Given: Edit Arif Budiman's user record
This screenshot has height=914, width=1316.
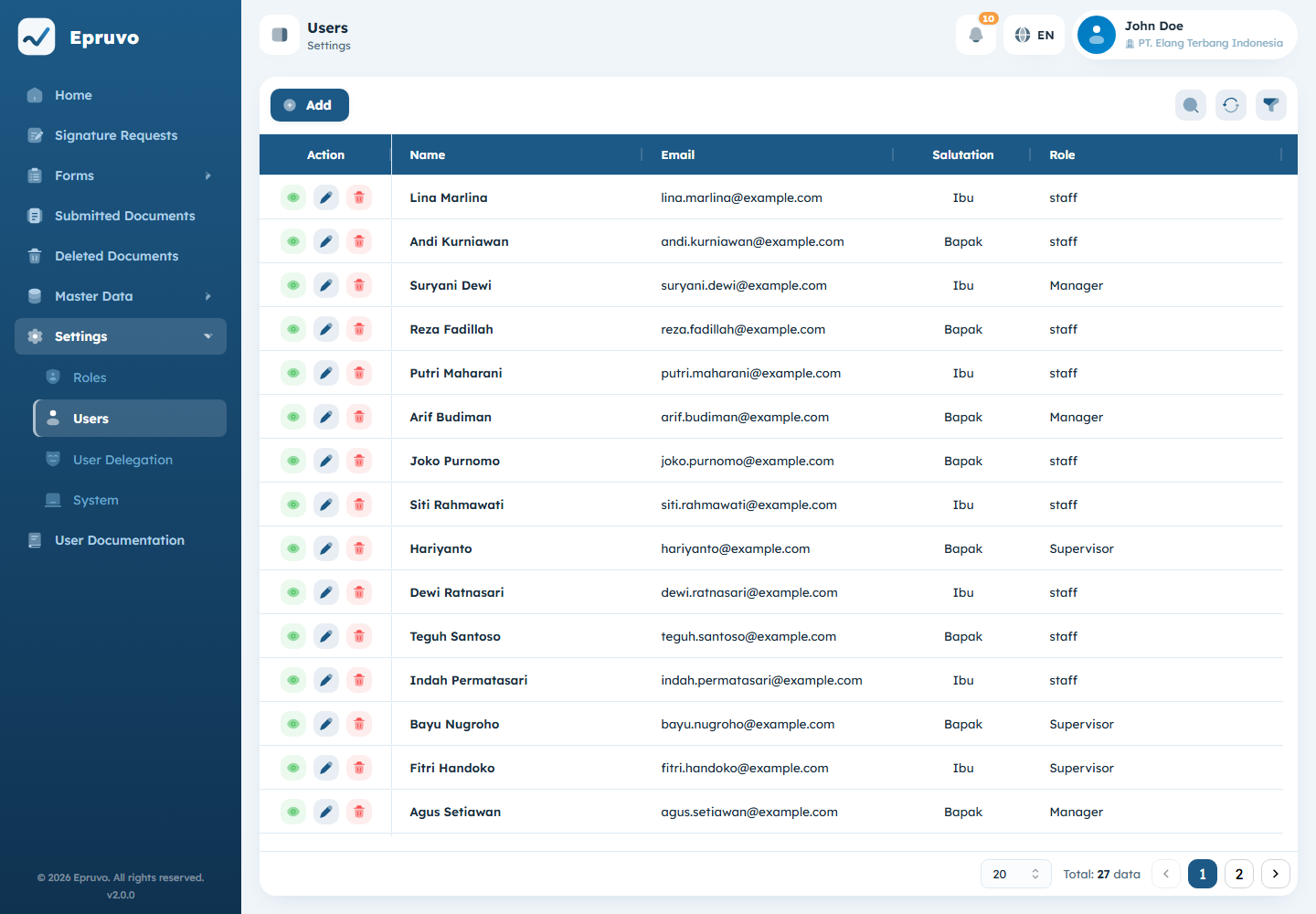Looking at the screenshot, I should (x=326, y=417).
